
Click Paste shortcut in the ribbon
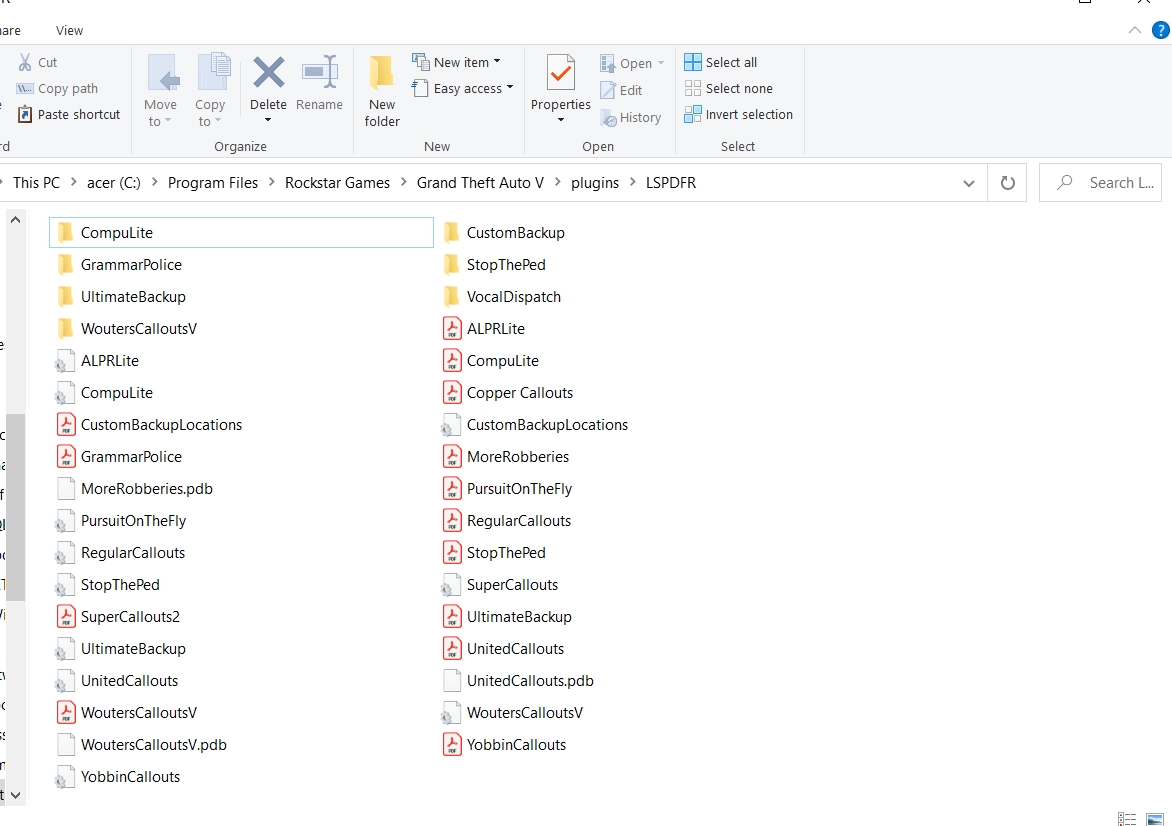point(69,114)
